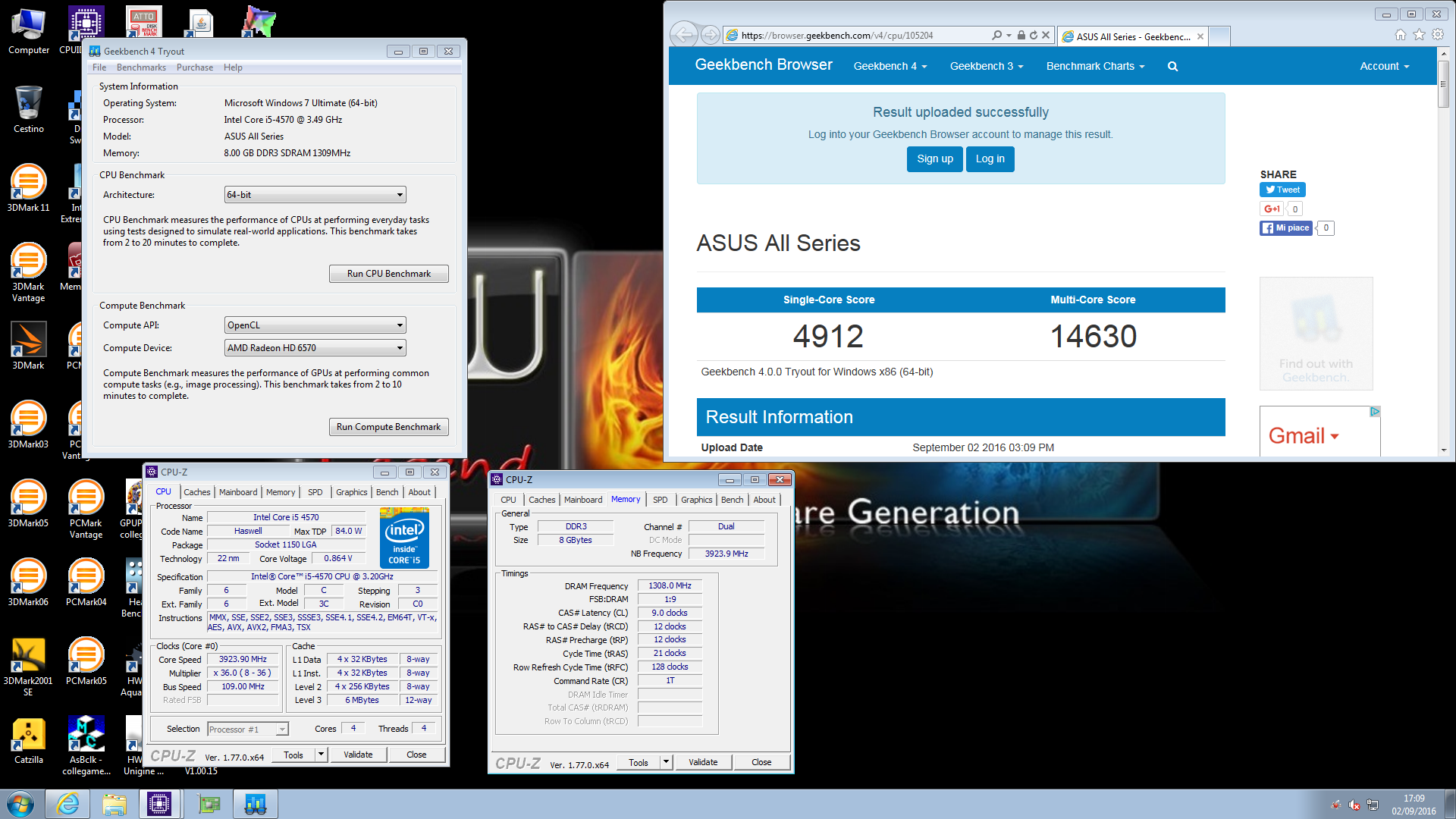Click the Log in button

coord(990,159)
